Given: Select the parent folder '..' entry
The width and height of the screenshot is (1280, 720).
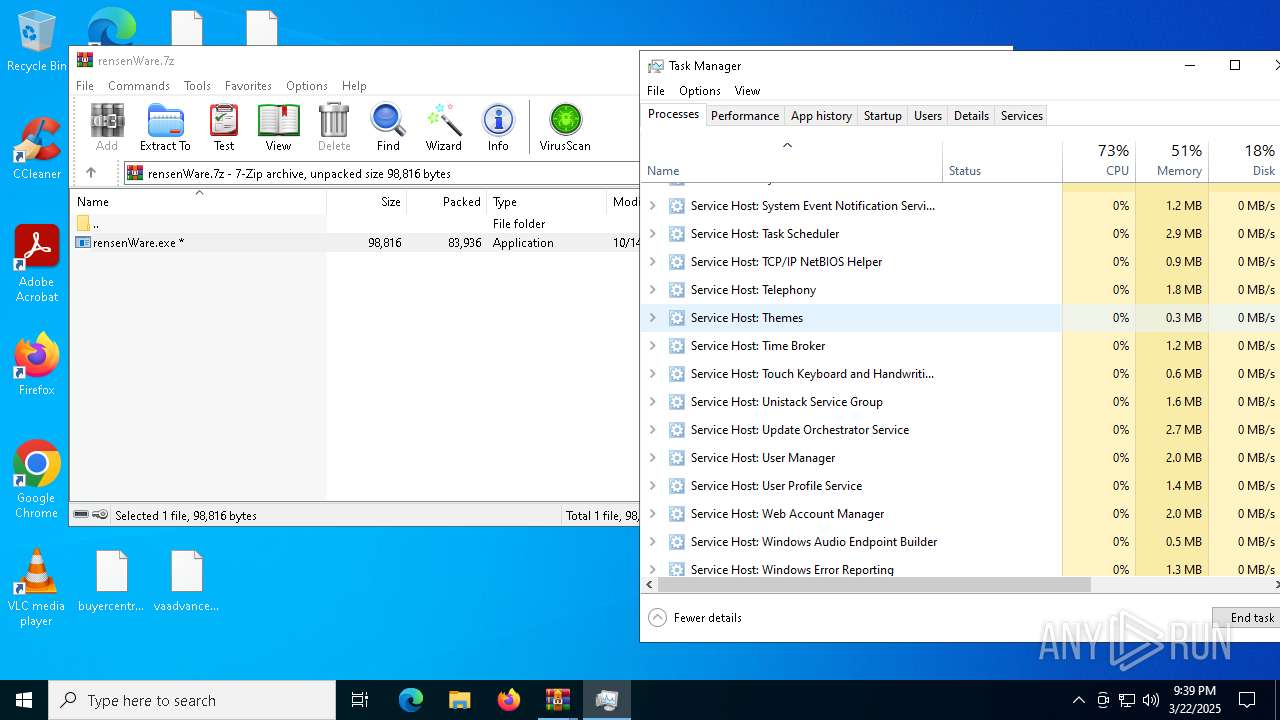Looking at the screenshot, I should [x=355, y=223].
